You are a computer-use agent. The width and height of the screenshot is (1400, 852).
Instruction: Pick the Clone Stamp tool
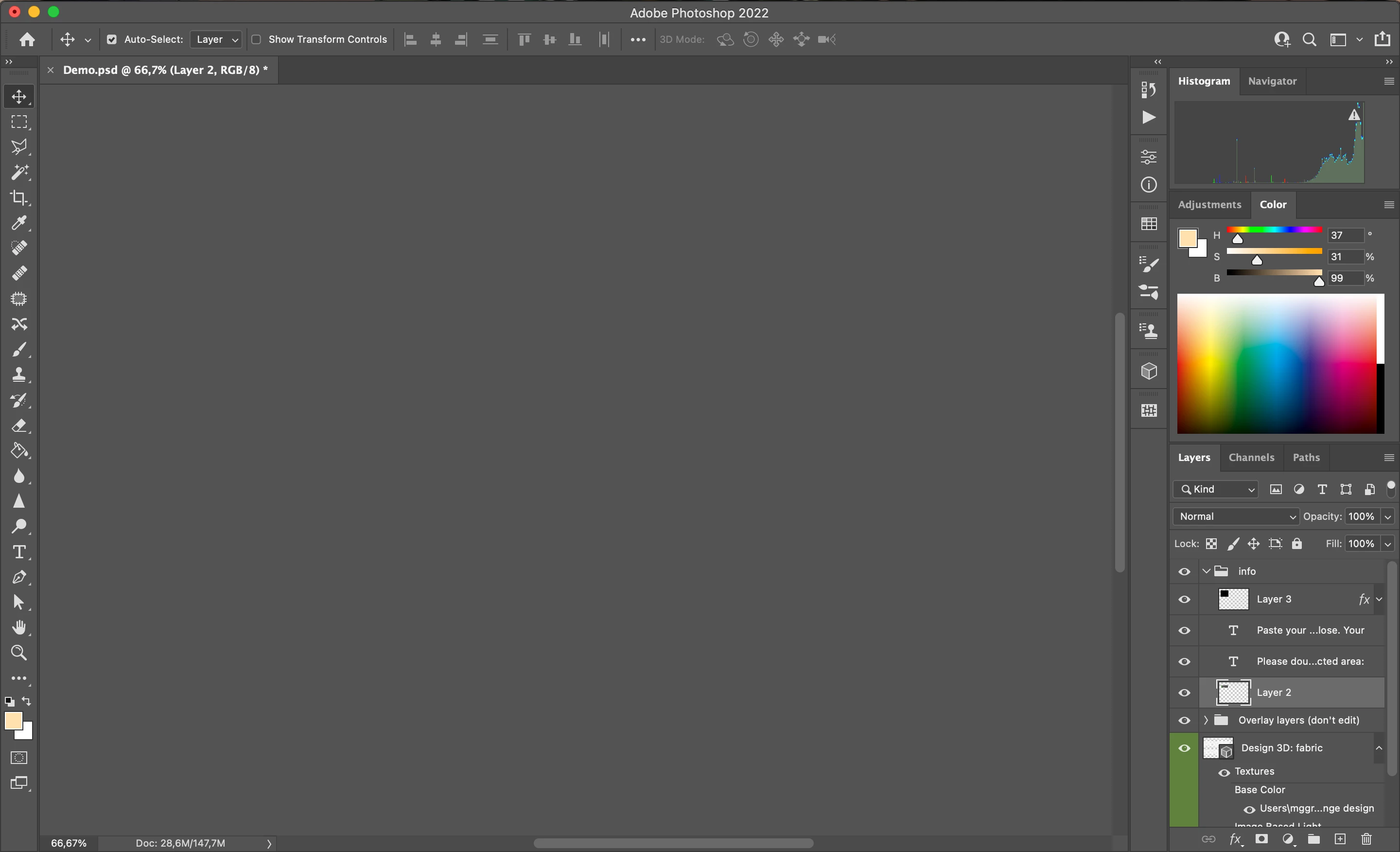coord(19,374)
